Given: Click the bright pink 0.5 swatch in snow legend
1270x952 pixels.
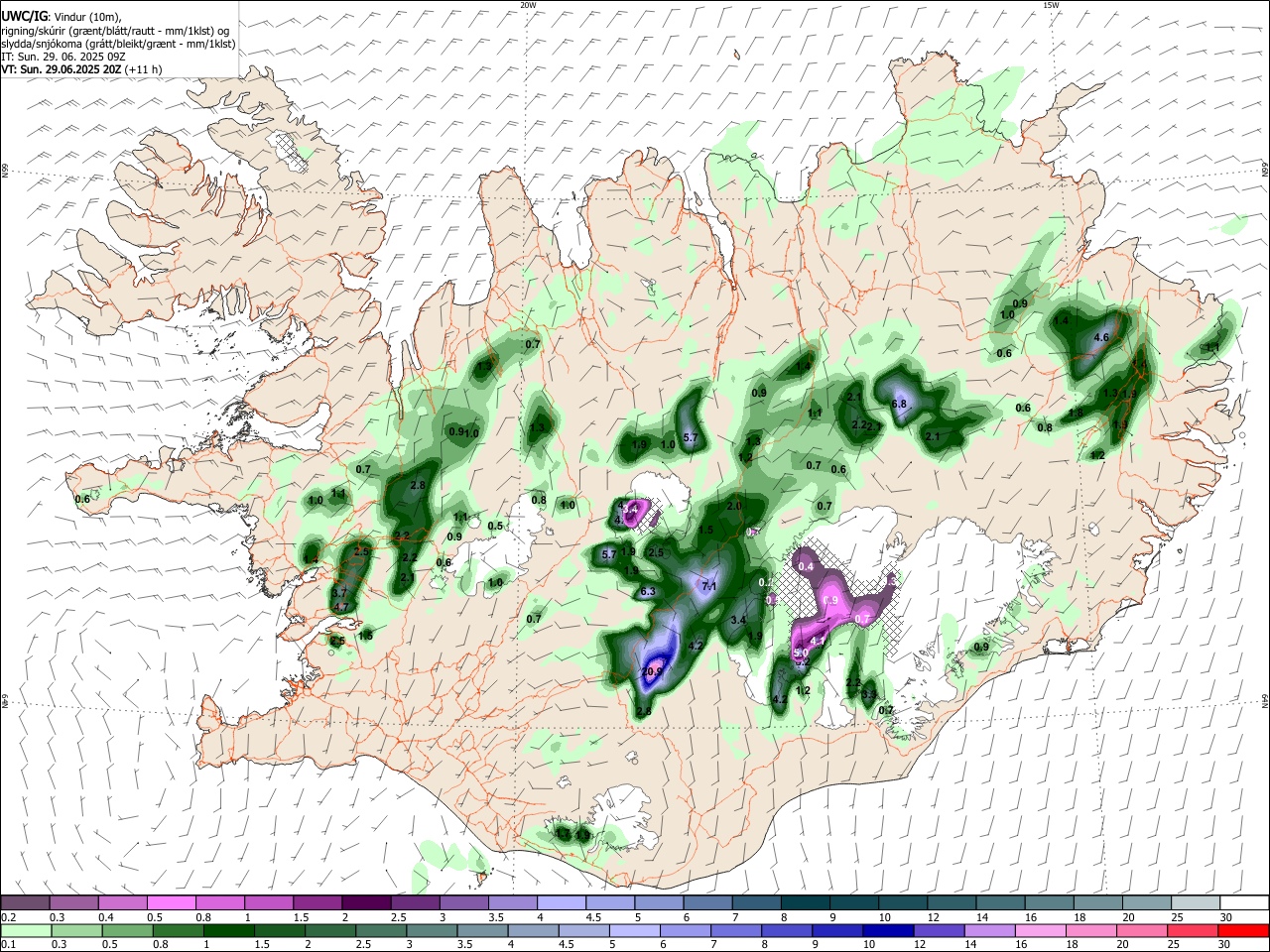Looking at the screenshot, I should 171,902.
